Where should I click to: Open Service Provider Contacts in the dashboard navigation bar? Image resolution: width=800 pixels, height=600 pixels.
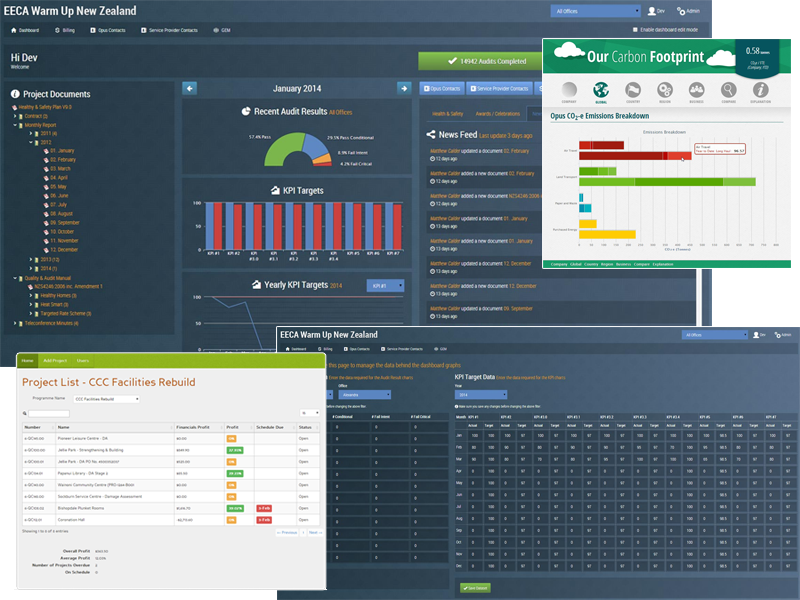[x=169, y=30]
